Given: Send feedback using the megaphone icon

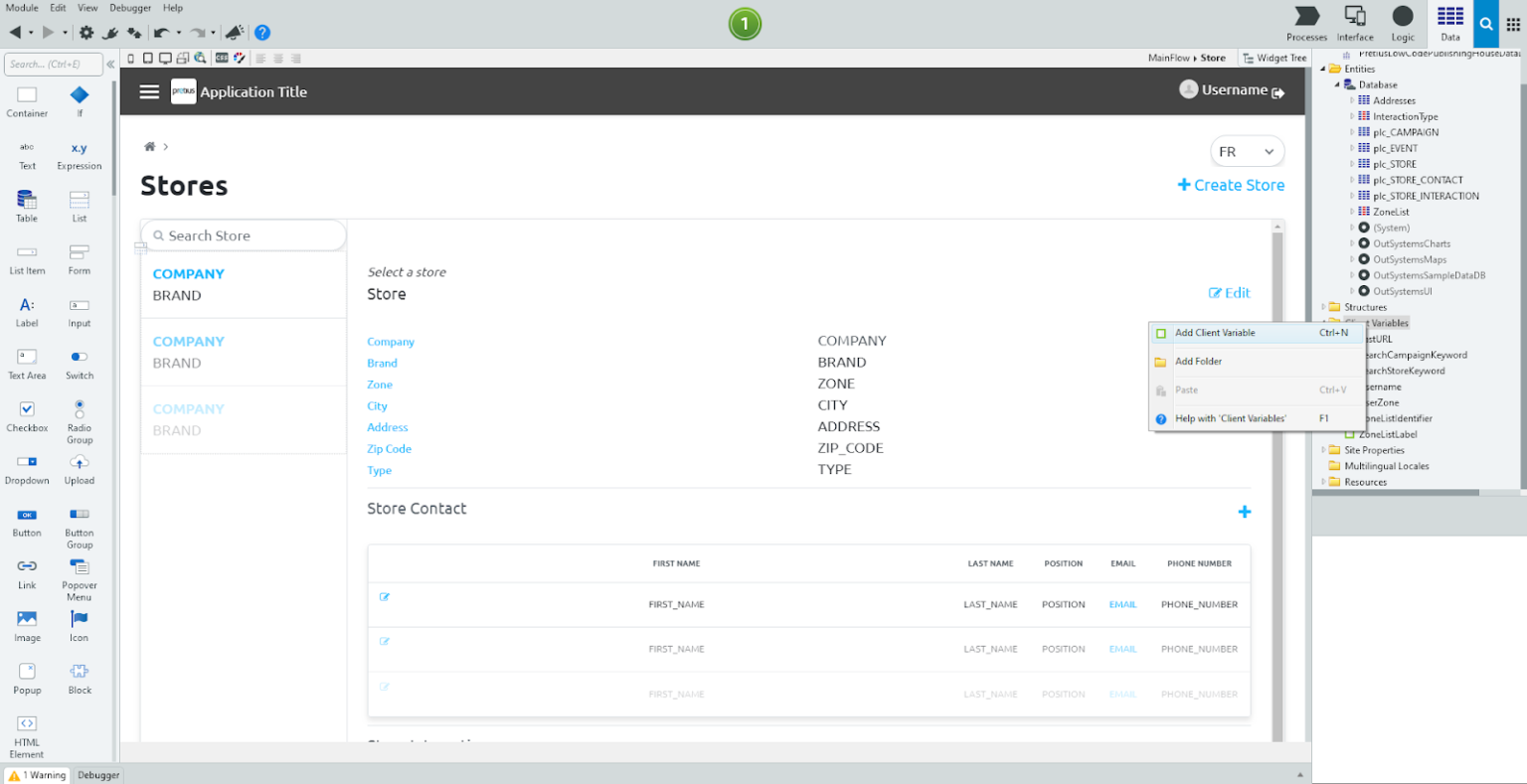Looking at the screenshot, I should 235,33.
